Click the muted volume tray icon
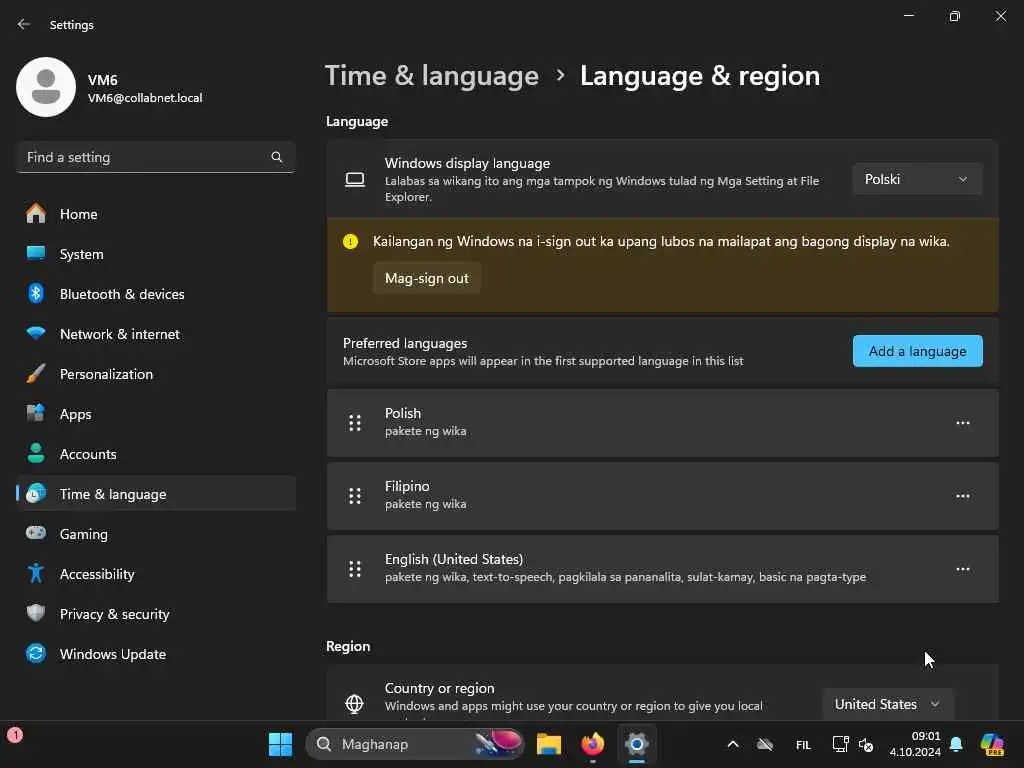The width and height of the screenshot is (1024, 768). (x=866, y=744)
